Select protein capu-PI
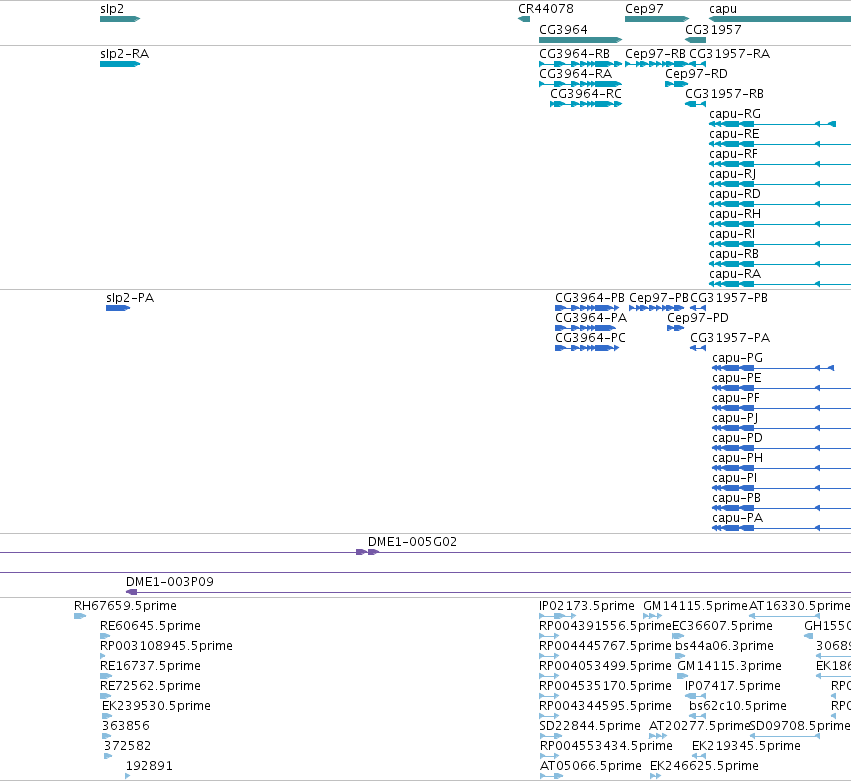 (782, 488)
